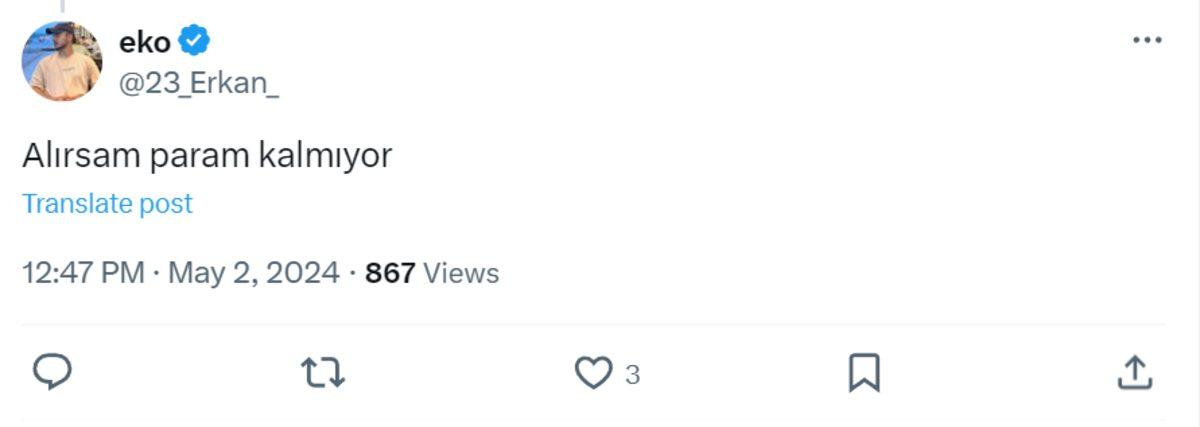
Task: Click the display name "eko"
Action: 145,42
